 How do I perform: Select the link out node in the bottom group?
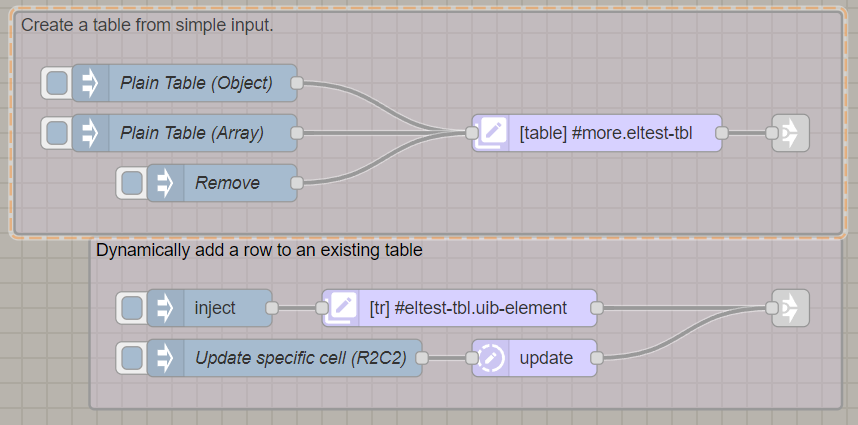(790, 308)
